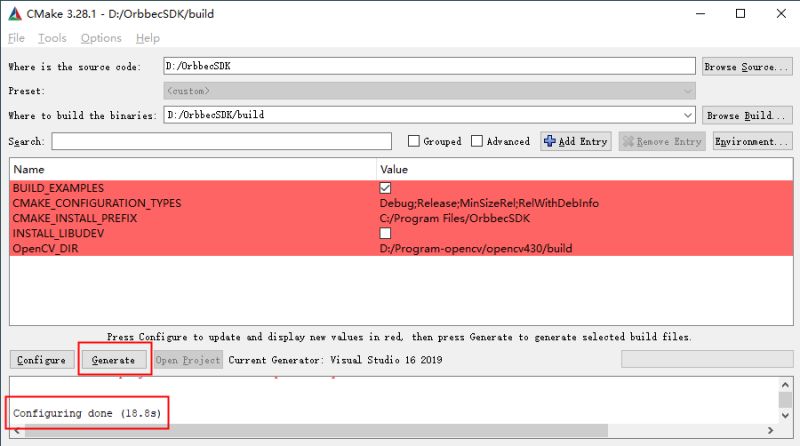Select the BUILD_EXAMPLES entry name
Viewport: 800px width, 446px height.
[58, 188]
